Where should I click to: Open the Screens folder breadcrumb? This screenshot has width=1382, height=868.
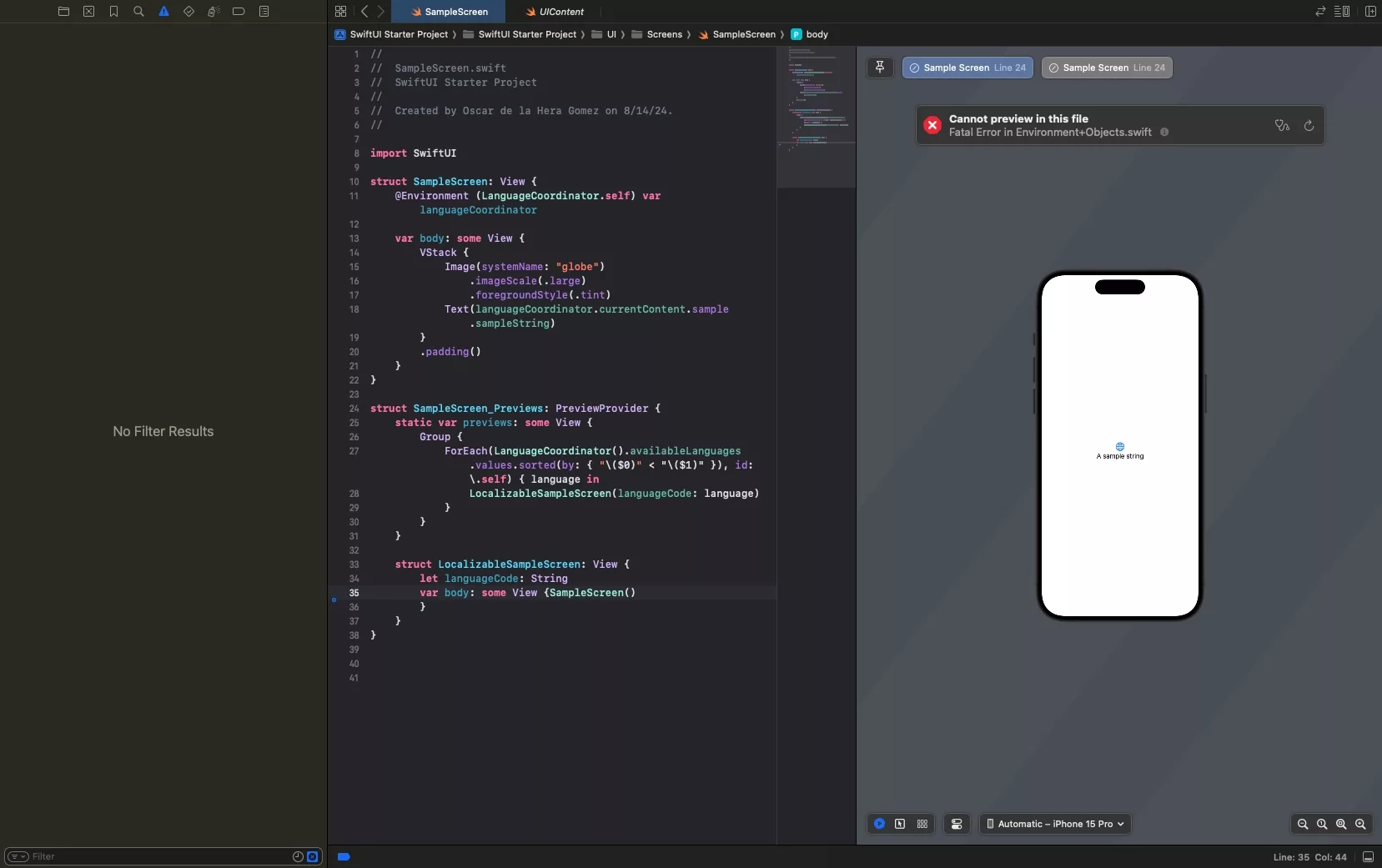[656, 34]
